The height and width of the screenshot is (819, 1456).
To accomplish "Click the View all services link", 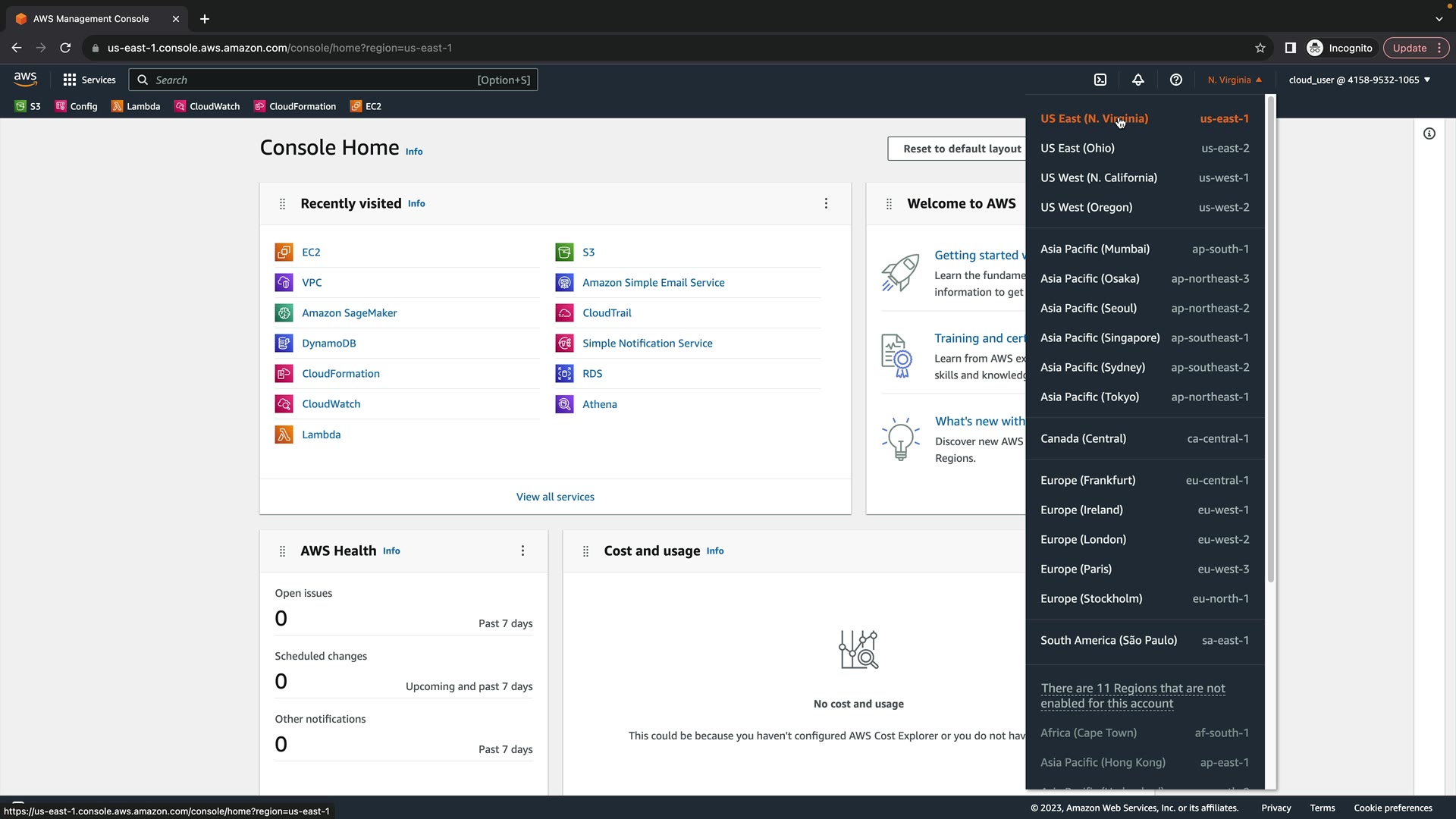I will click(555, 497).
